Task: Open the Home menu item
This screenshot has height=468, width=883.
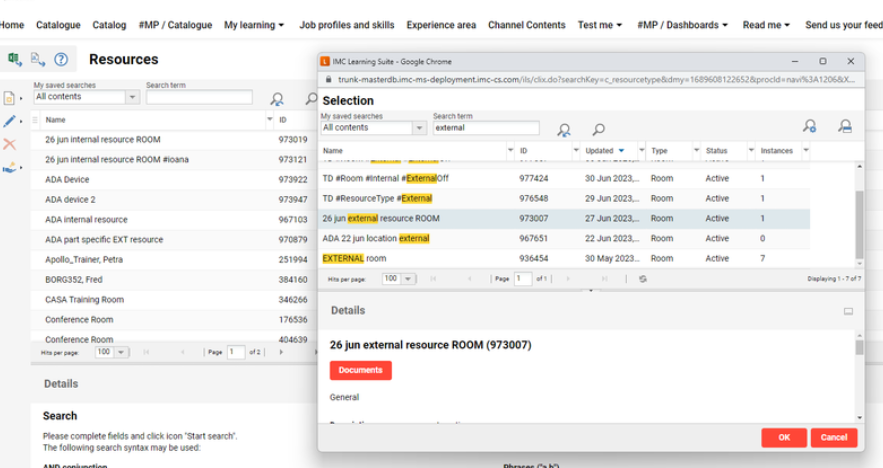Action: (12, 25)
